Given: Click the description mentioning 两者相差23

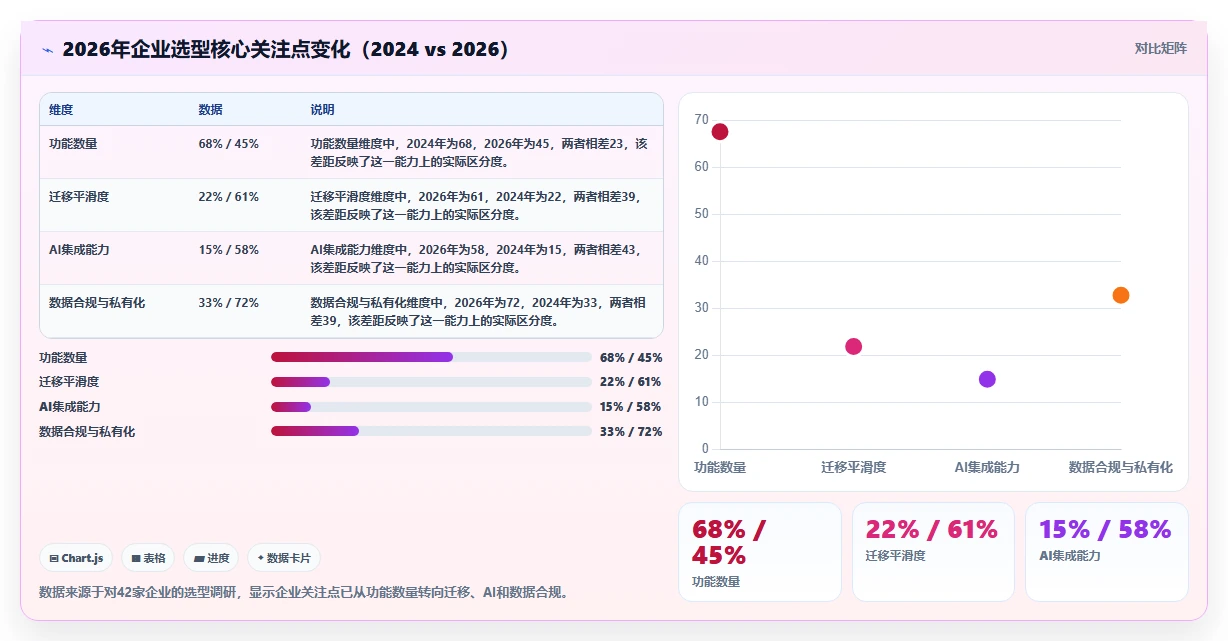Looking at the screenshot, I should (479, 152).
